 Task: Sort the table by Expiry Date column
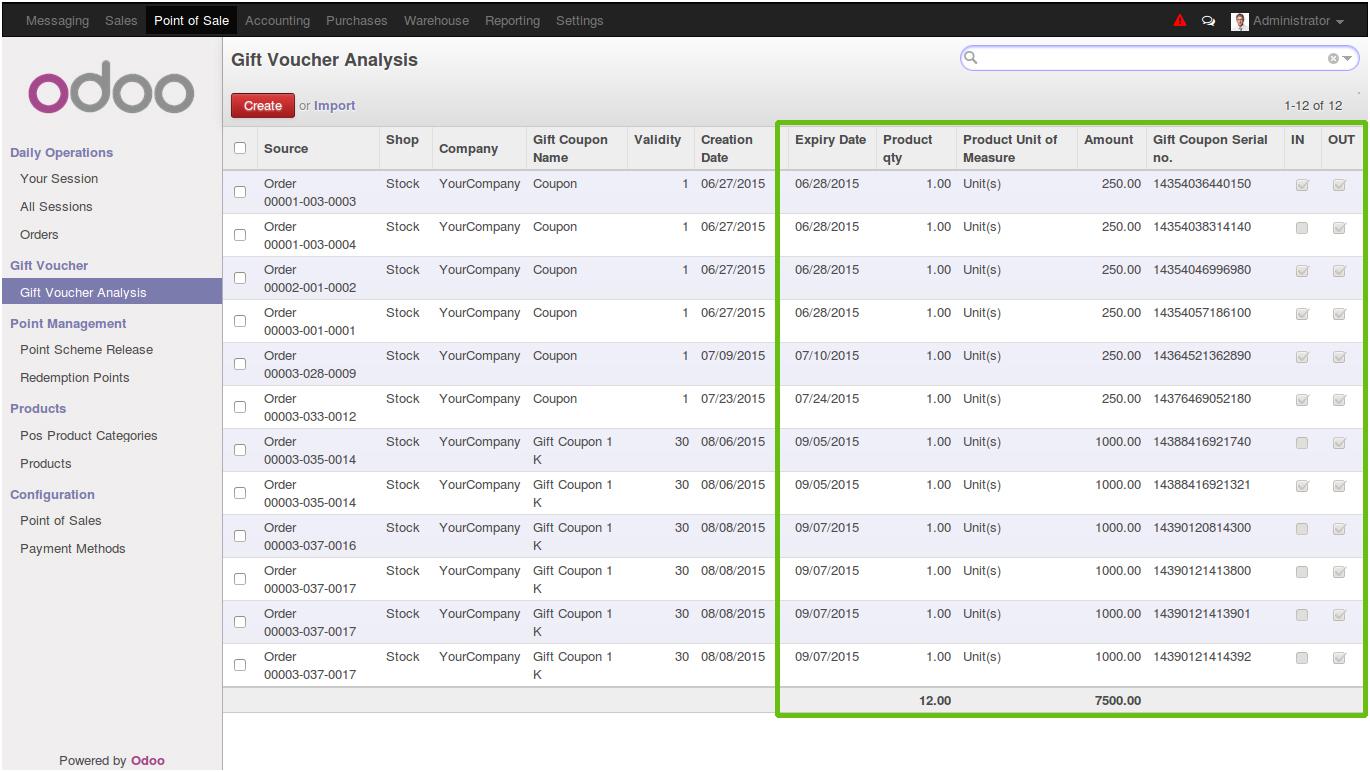tap(830, 140)
